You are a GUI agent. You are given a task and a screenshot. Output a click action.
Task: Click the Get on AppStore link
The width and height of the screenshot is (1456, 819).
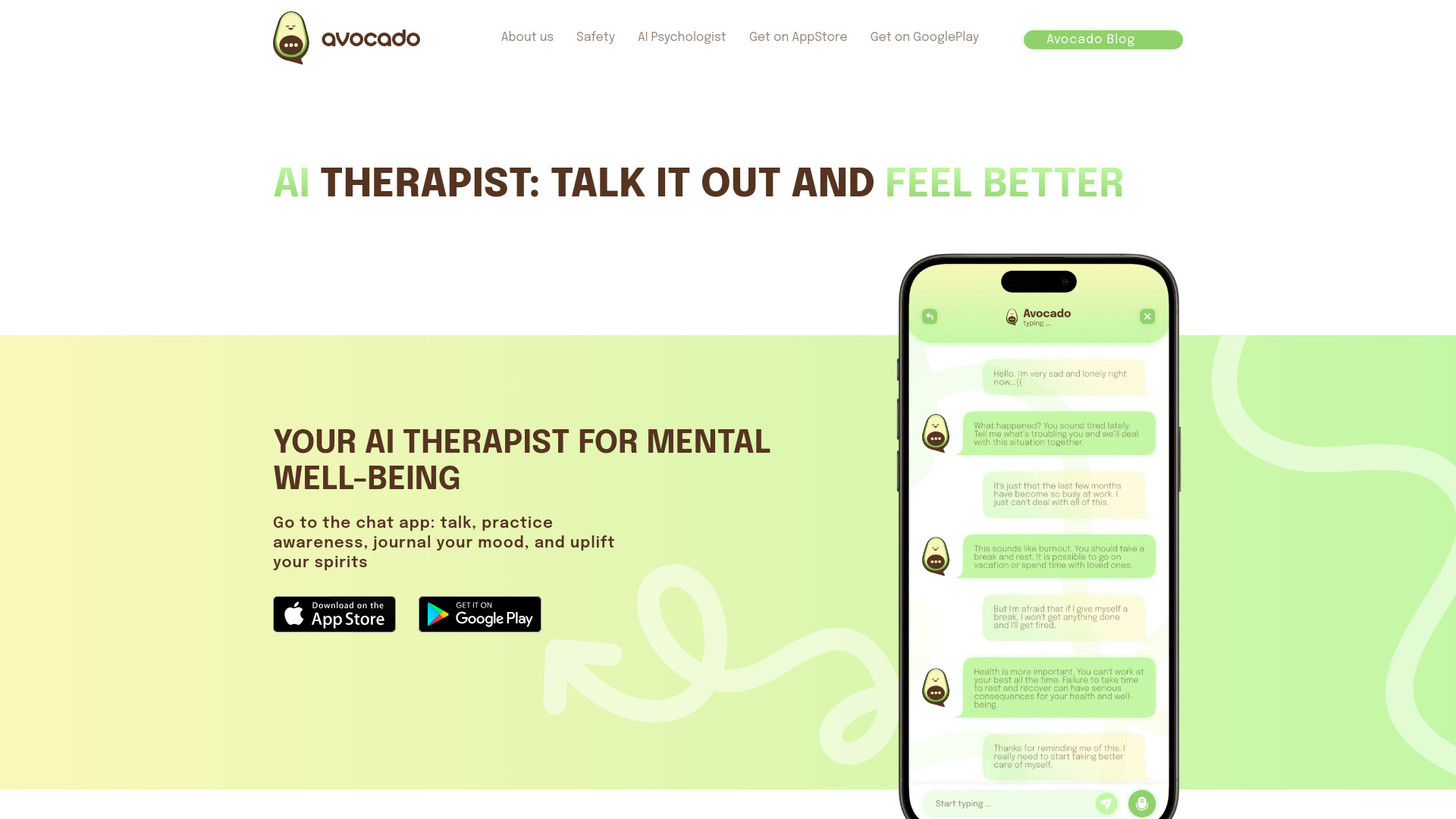(797, 37)
